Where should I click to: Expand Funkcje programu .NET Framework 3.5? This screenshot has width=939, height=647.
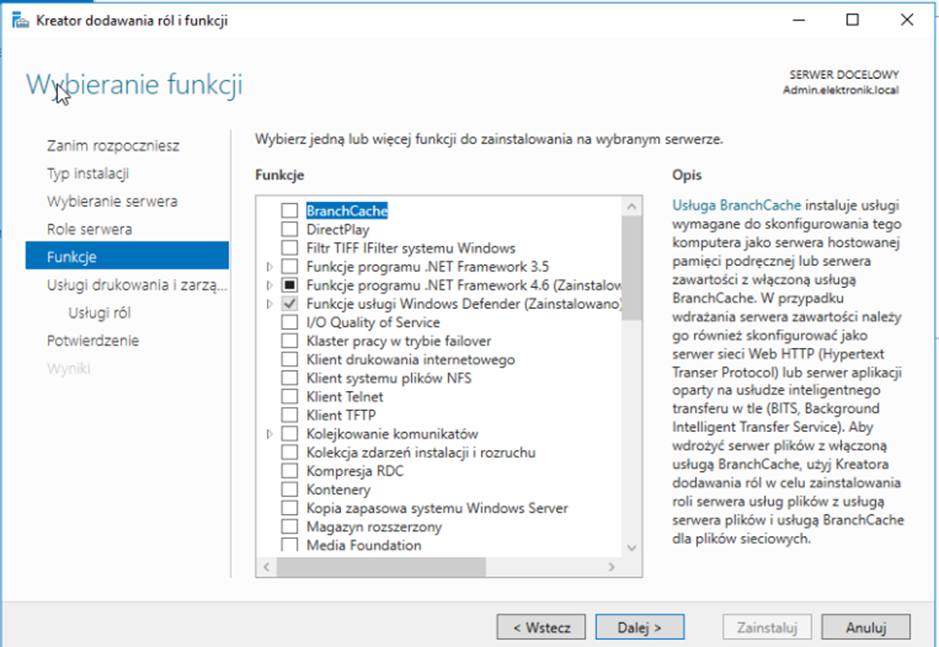269,267
